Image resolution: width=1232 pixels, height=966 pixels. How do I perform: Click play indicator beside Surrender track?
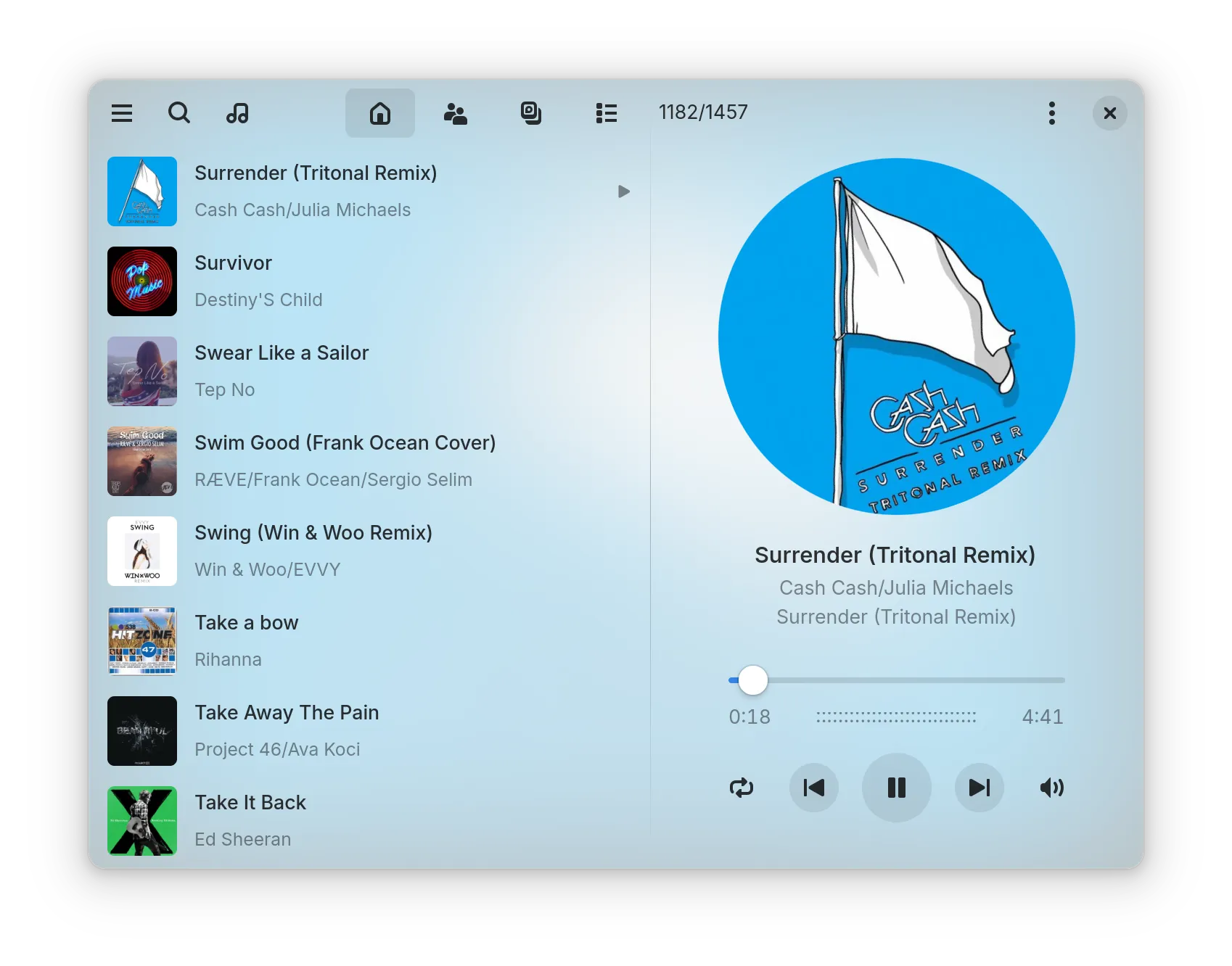(624, 191)
